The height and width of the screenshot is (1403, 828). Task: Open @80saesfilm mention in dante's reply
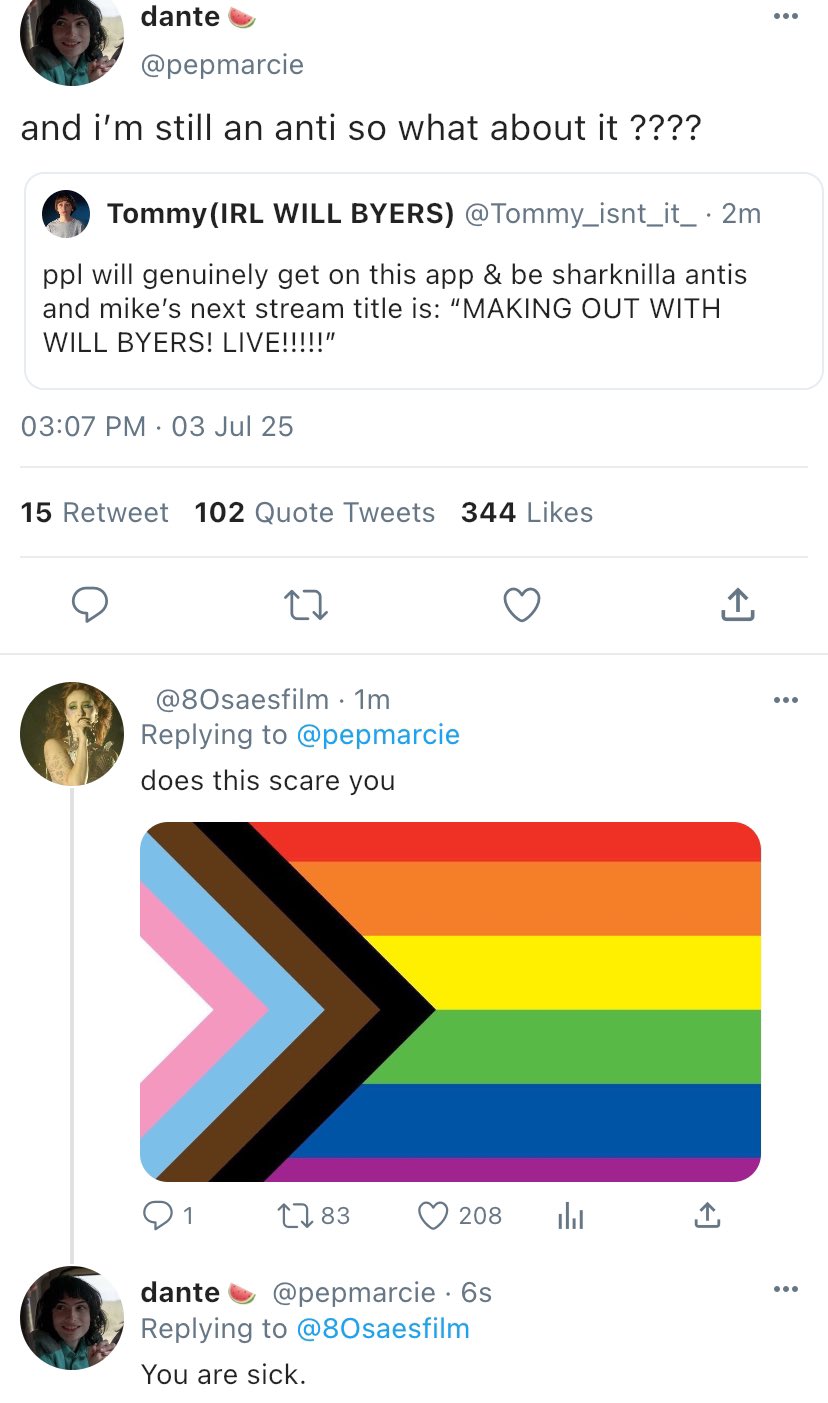pos(383,1329)
